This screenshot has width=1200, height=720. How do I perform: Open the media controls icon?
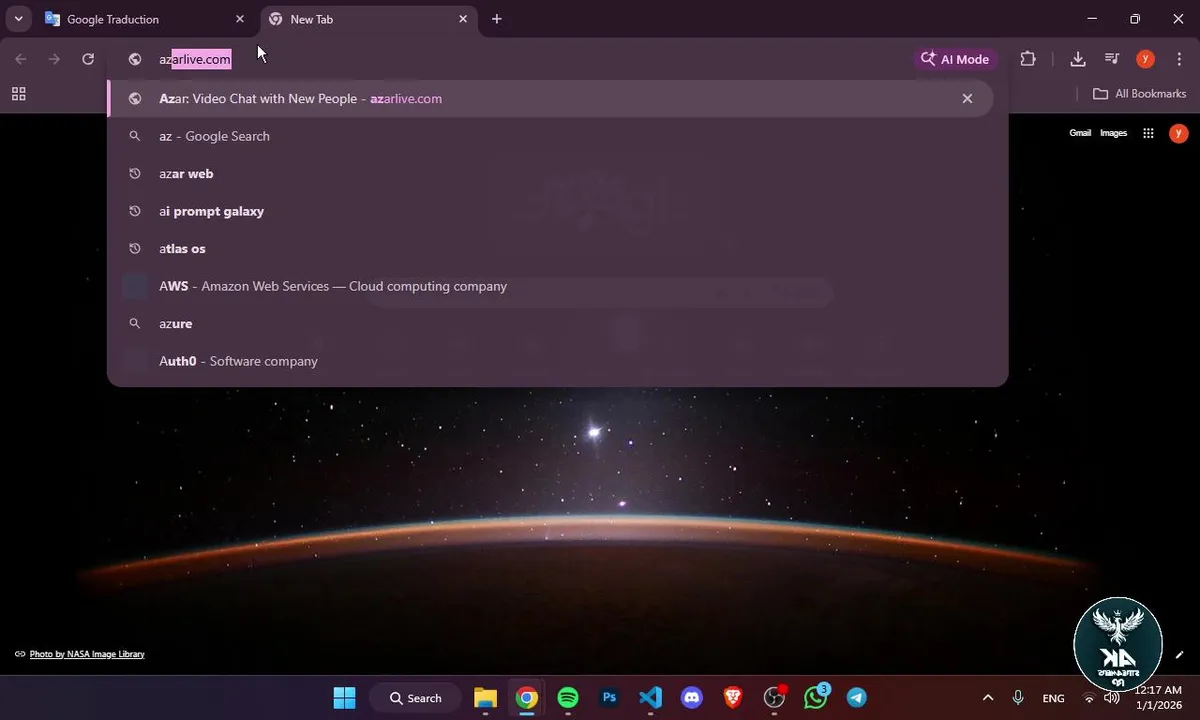point(1112,59)
